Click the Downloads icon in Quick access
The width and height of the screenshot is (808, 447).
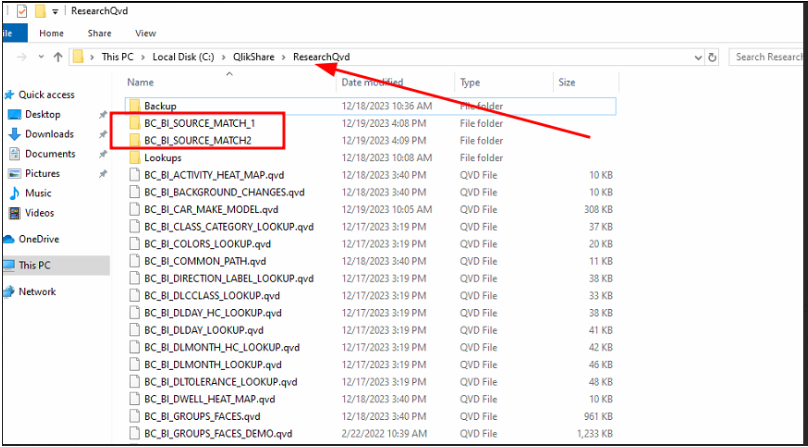pos(15,134)
